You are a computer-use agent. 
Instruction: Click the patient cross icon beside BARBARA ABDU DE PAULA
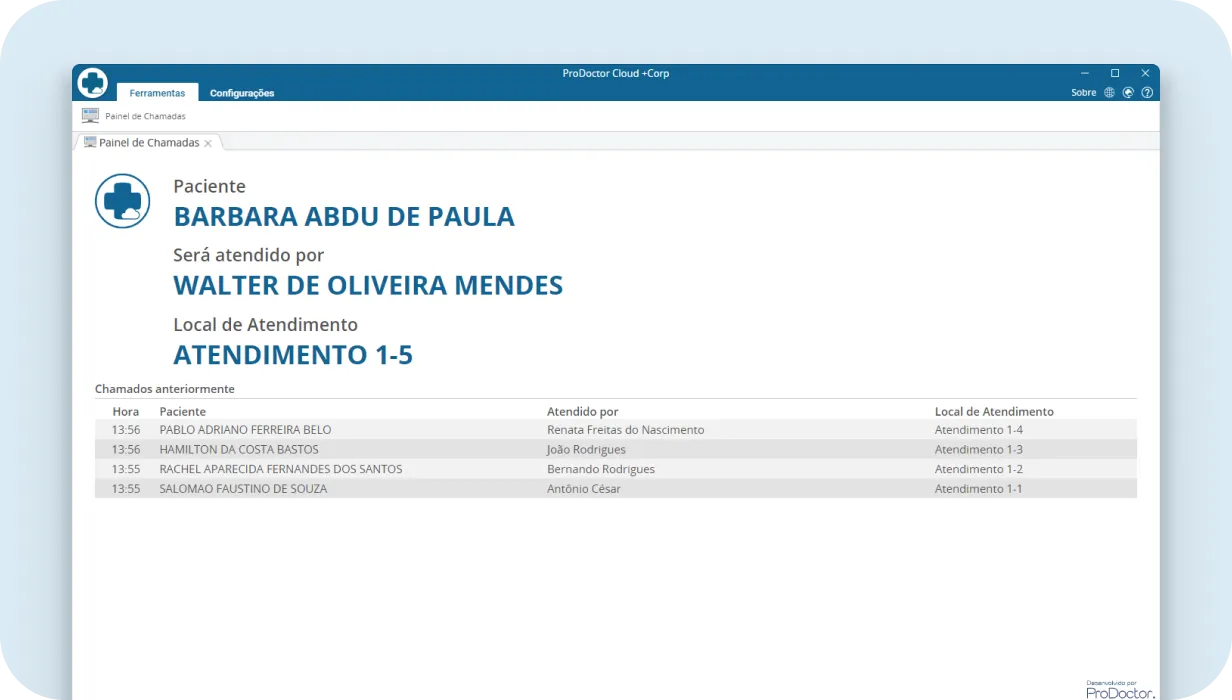(x=122, y=200)
